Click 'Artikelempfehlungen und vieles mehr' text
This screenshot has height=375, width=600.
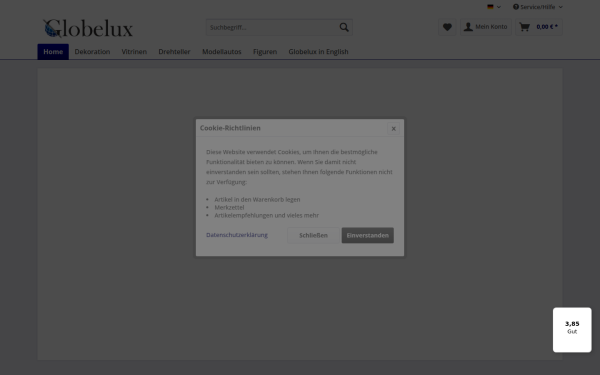pyautogui.click(x=266, y=215)
